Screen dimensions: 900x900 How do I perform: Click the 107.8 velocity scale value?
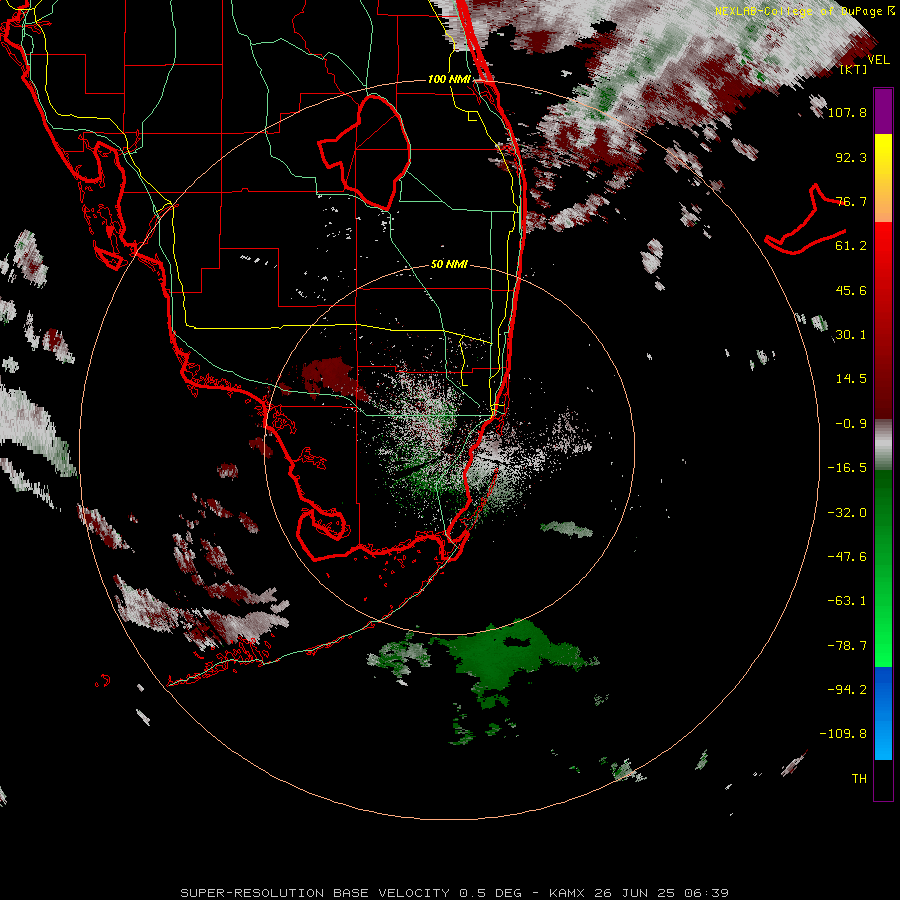(847, 112)
